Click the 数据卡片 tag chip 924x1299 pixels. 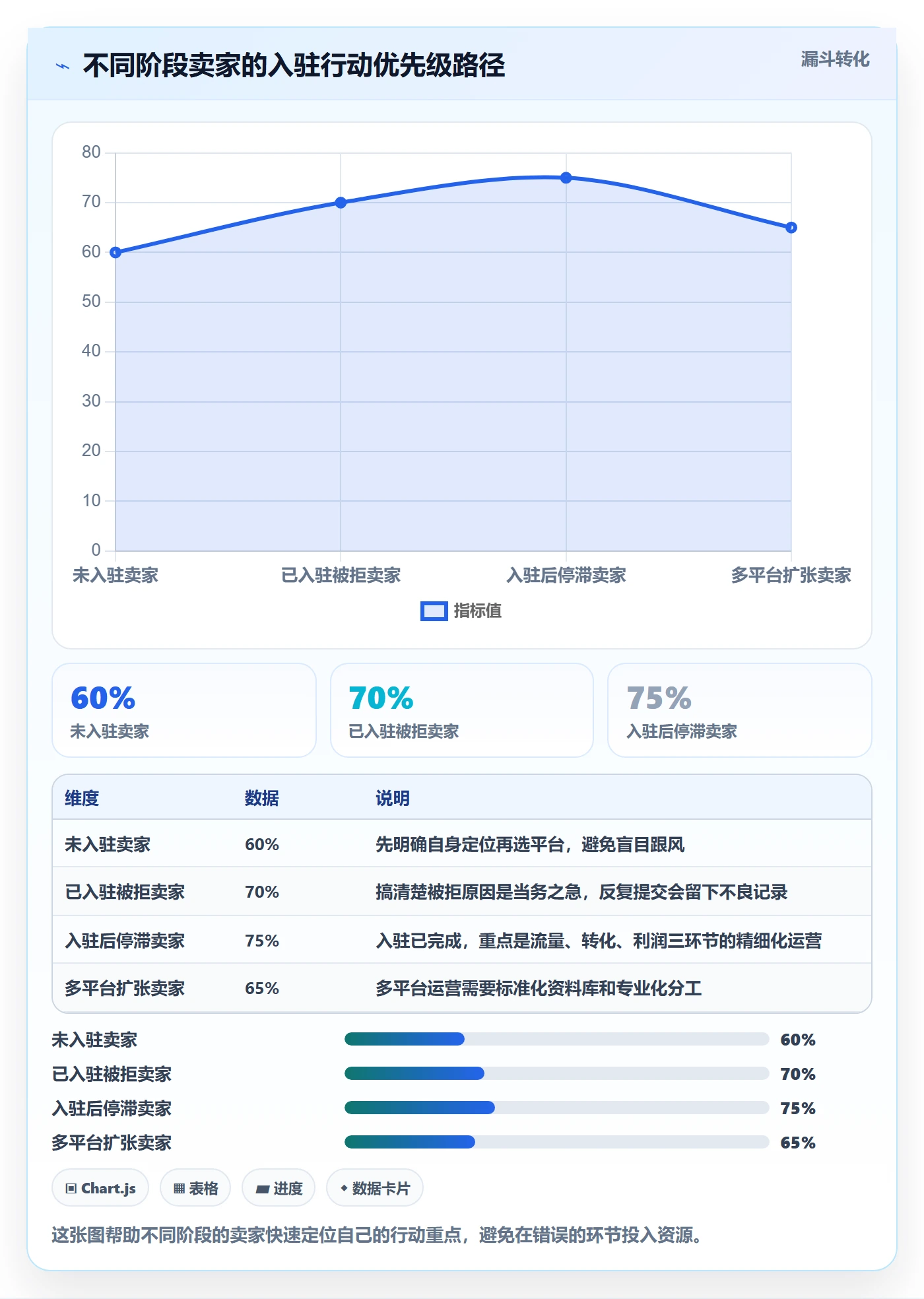[x=375, y=1188]
